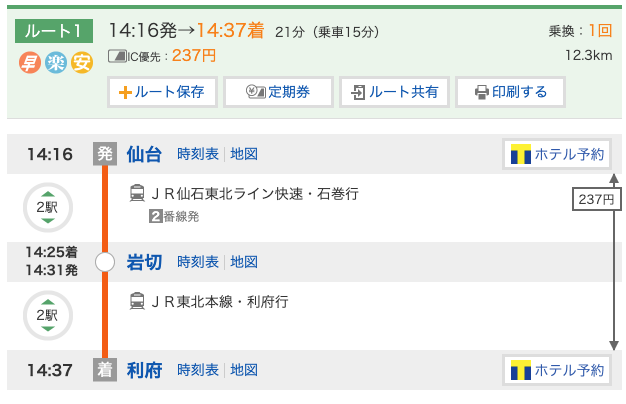Screen dimensions: 626x404
Task: Click the blue 楽 easy-route badge
Action: 56,63
